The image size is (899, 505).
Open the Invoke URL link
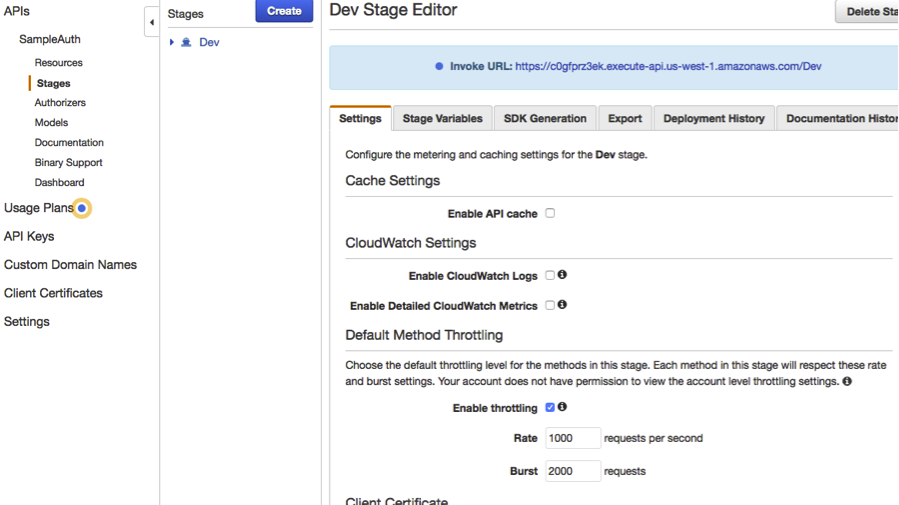(668, 67)
